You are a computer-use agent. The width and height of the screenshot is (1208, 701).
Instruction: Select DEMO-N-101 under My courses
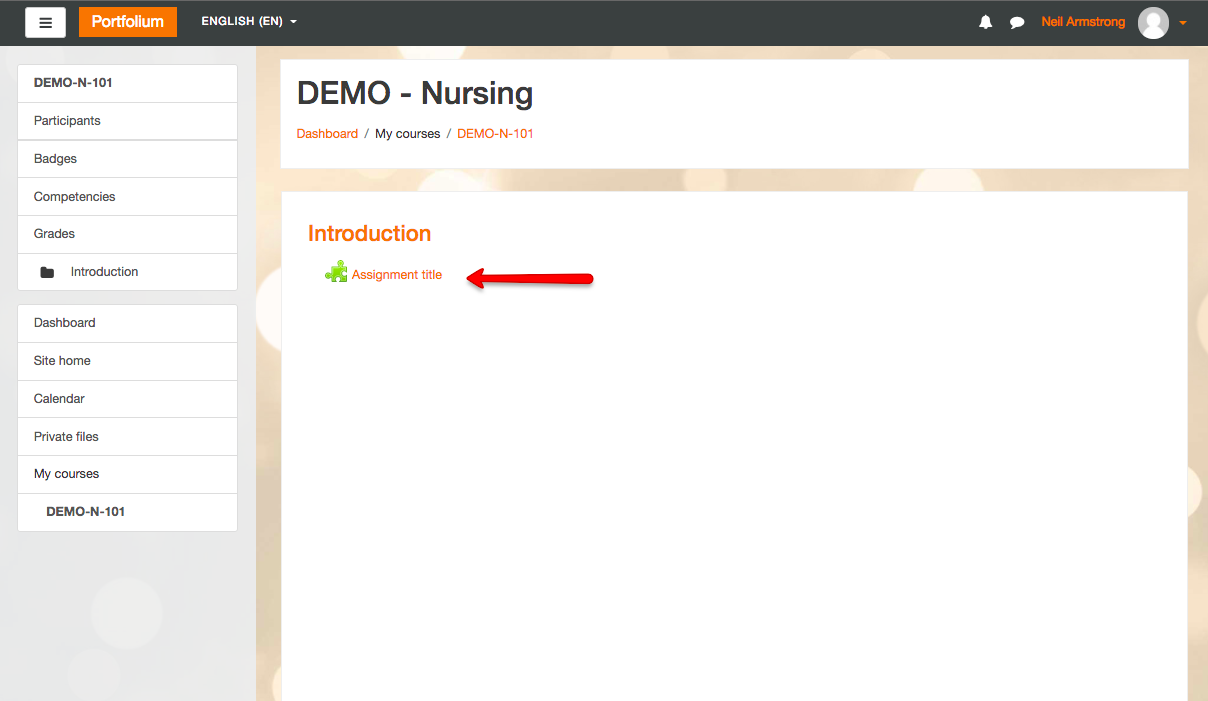click(x=127, y=512)
